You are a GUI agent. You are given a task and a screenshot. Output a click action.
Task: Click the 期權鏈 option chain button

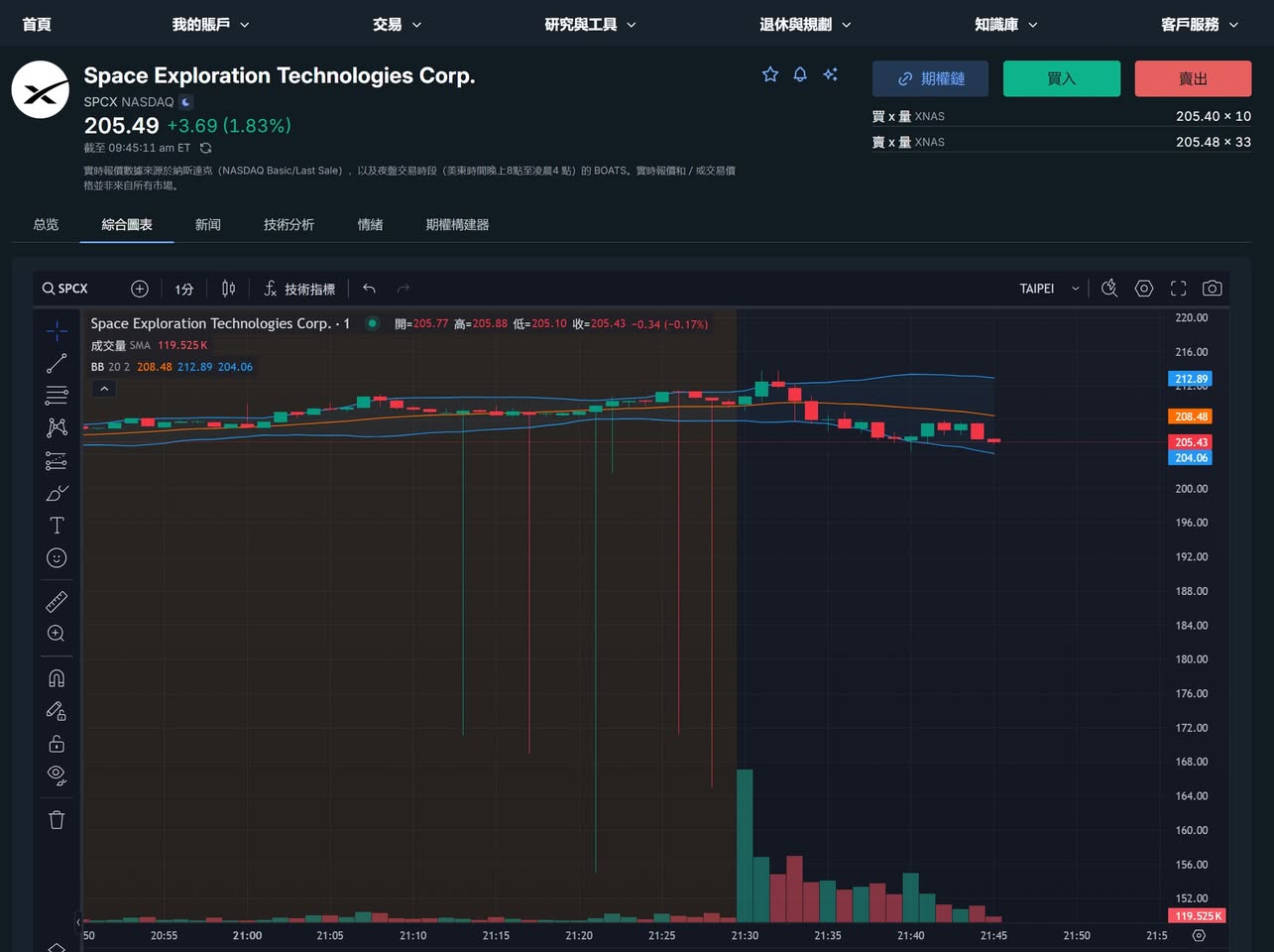930,78
